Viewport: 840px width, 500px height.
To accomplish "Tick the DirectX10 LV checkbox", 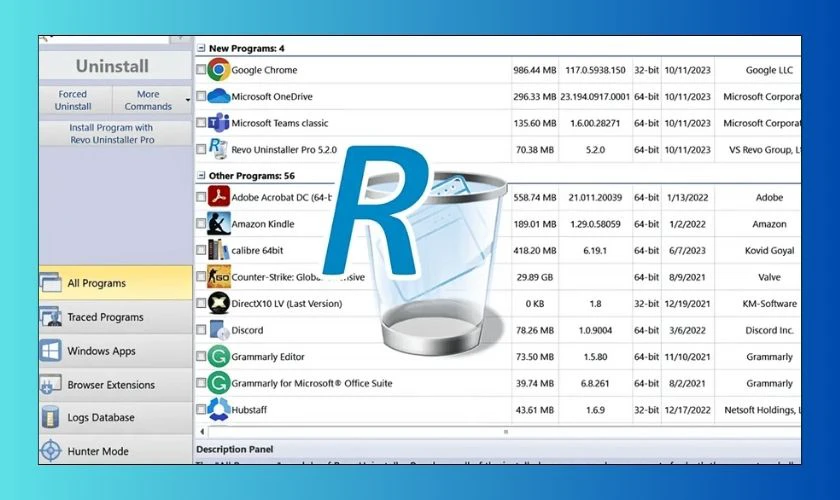I will (x=201, y=303).
